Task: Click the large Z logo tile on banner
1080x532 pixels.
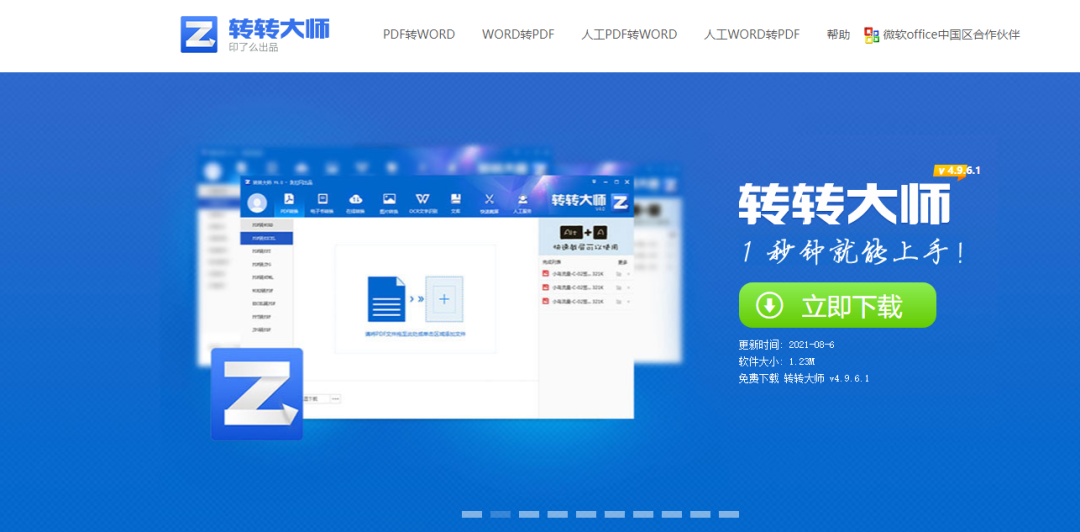Action: 257,393
